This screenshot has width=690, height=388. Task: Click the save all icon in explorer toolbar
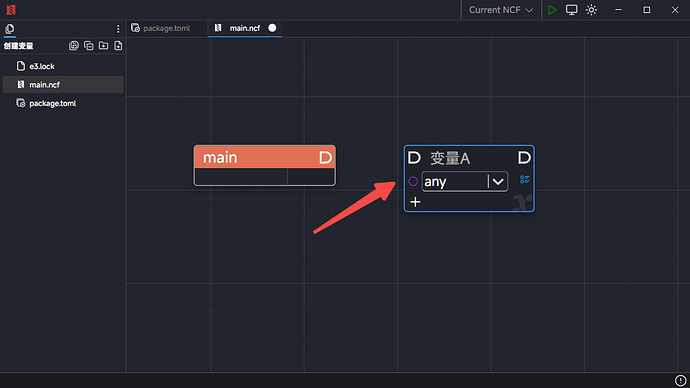tap(74, 46)
